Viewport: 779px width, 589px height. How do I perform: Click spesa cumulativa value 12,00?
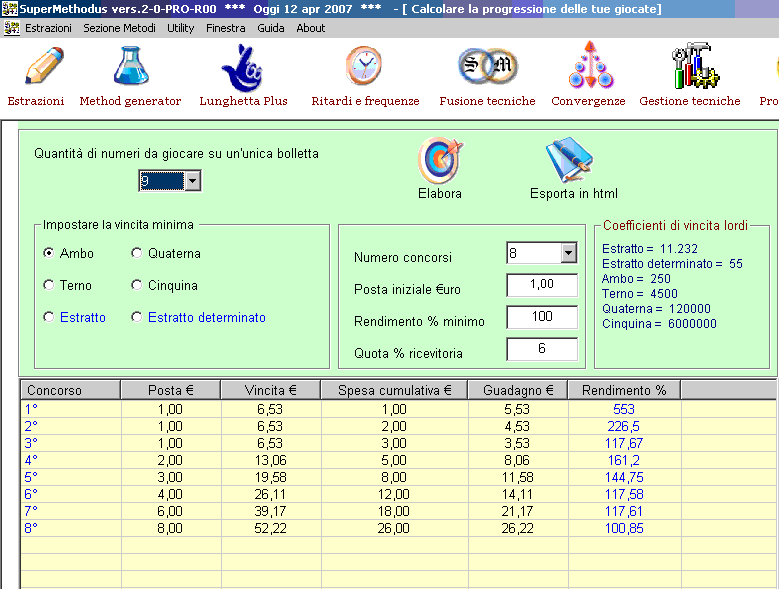(x=393, y=495)
